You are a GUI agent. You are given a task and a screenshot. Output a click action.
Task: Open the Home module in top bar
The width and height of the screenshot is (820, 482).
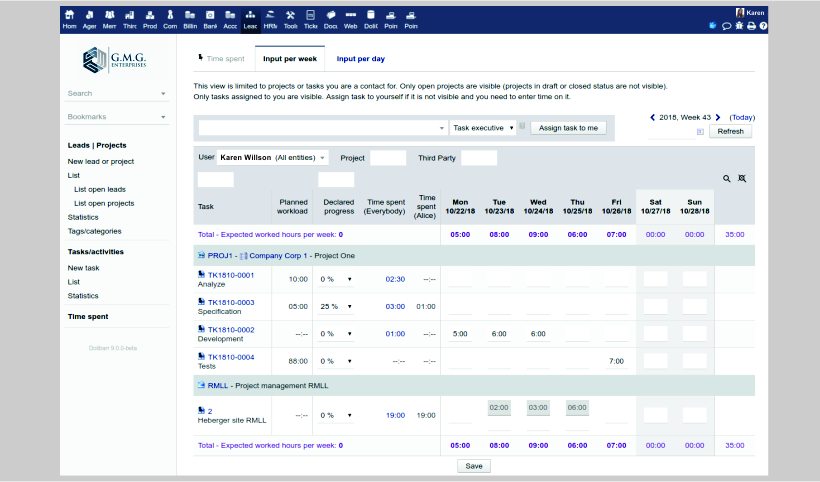coord(69,20)
